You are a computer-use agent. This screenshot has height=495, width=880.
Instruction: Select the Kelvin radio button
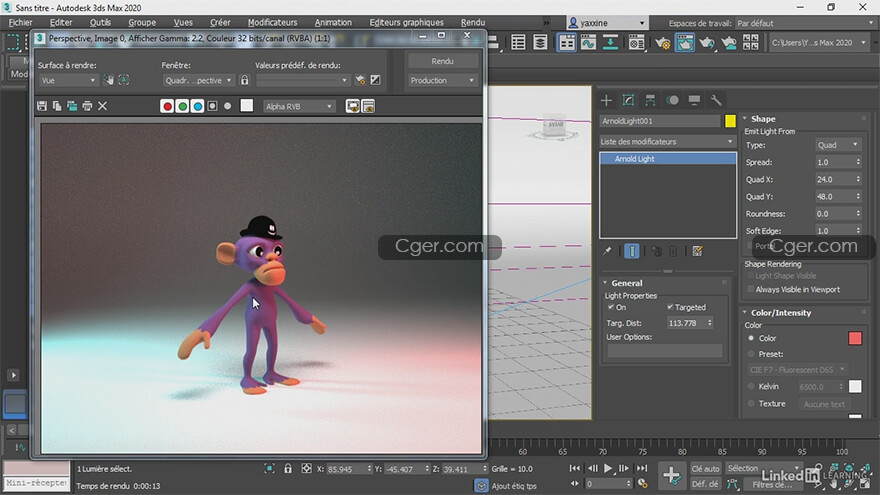pyautogui.click(x=751, y=386)
